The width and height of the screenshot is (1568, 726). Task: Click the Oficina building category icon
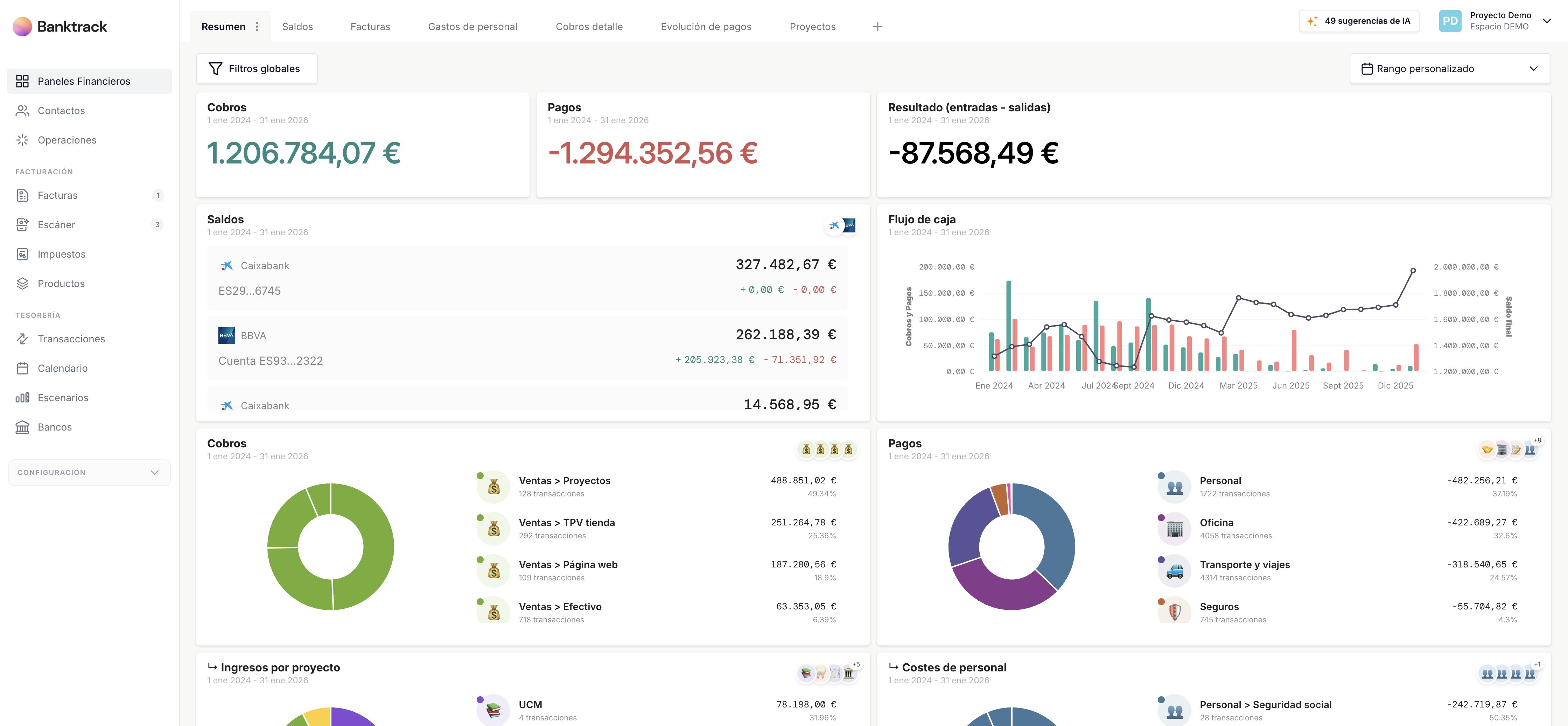(x=1174, y=529)
